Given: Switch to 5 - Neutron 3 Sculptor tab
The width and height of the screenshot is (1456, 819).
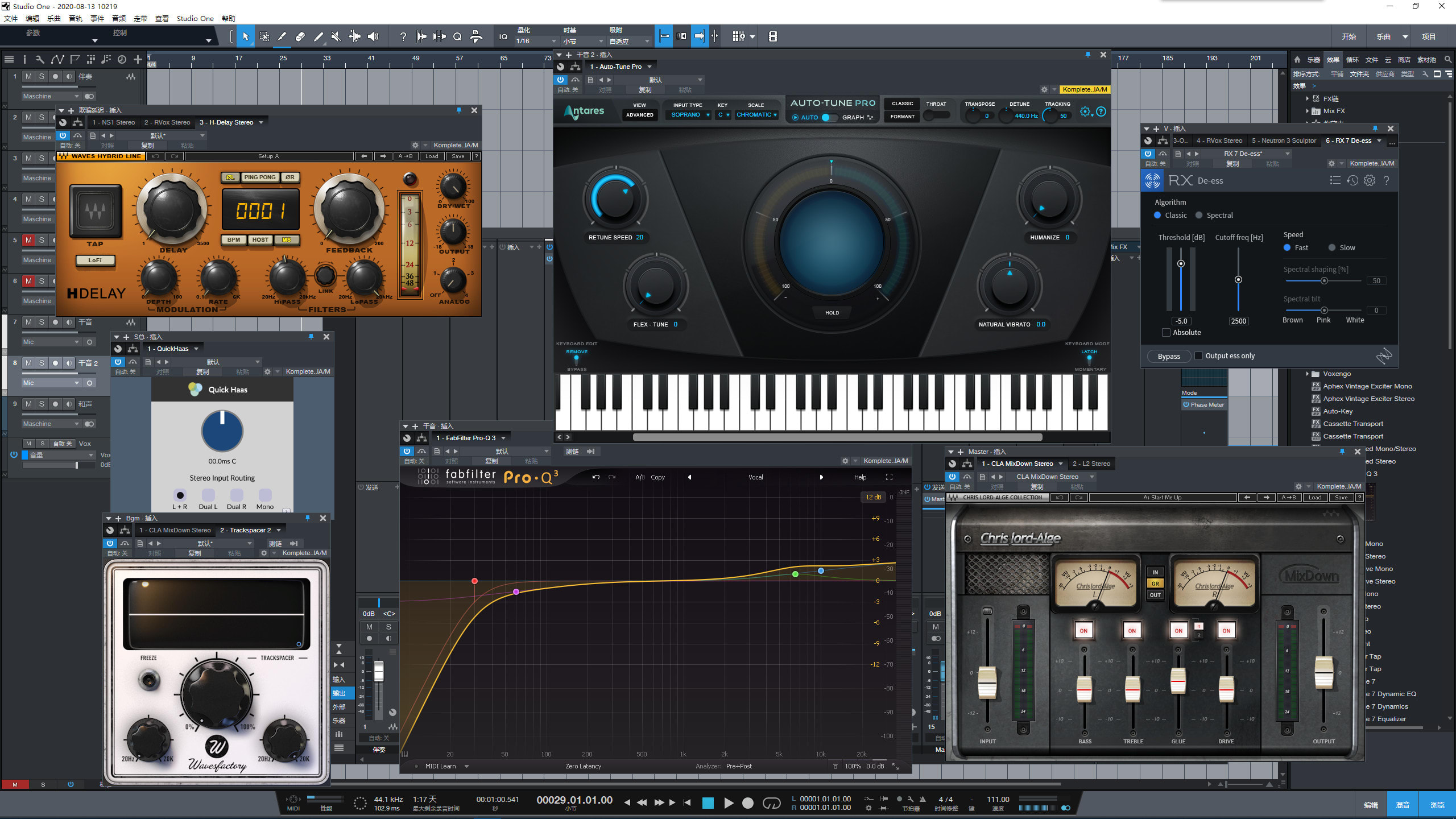Looking at the screenshot, I should pyautogui.click(x=1284, y=140).
